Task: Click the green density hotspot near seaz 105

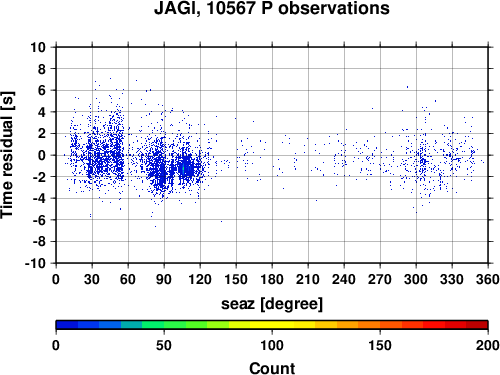Action: (184, 168)
